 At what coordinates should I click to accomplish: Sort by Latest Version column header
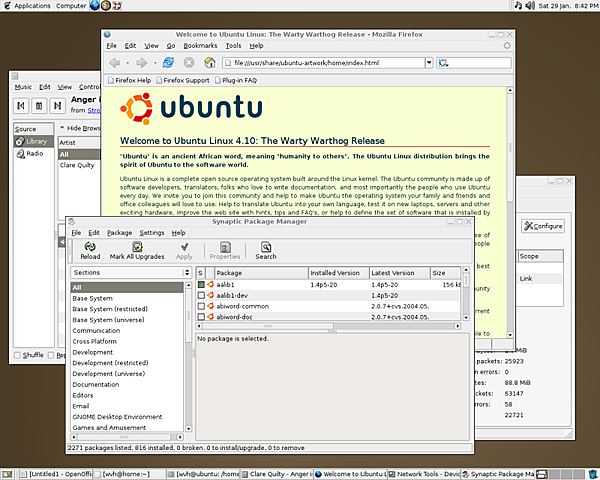(x=399, y=273)
